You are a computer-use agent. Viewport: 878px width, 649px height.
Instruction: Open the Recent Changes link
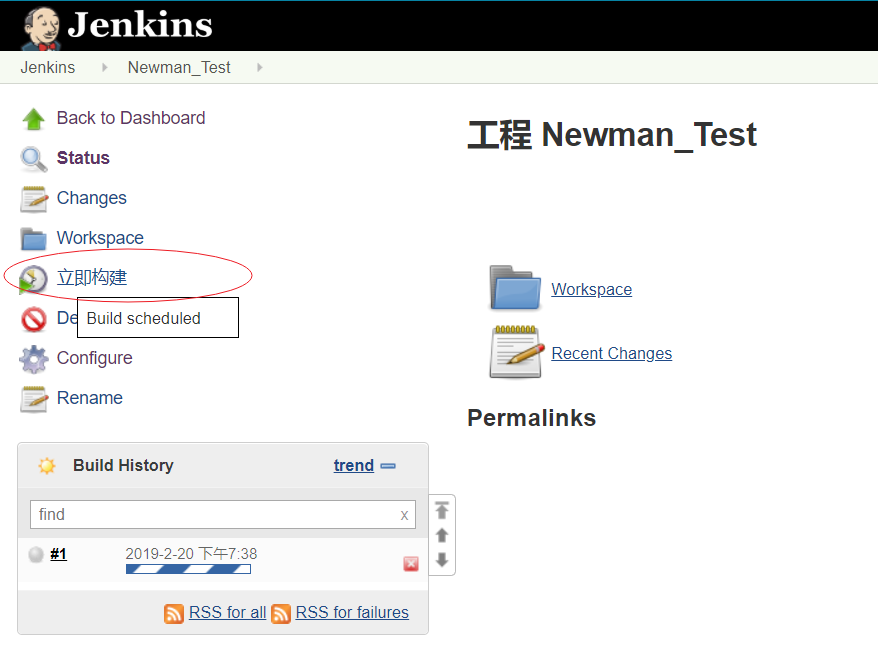click(x=611, y=353)
